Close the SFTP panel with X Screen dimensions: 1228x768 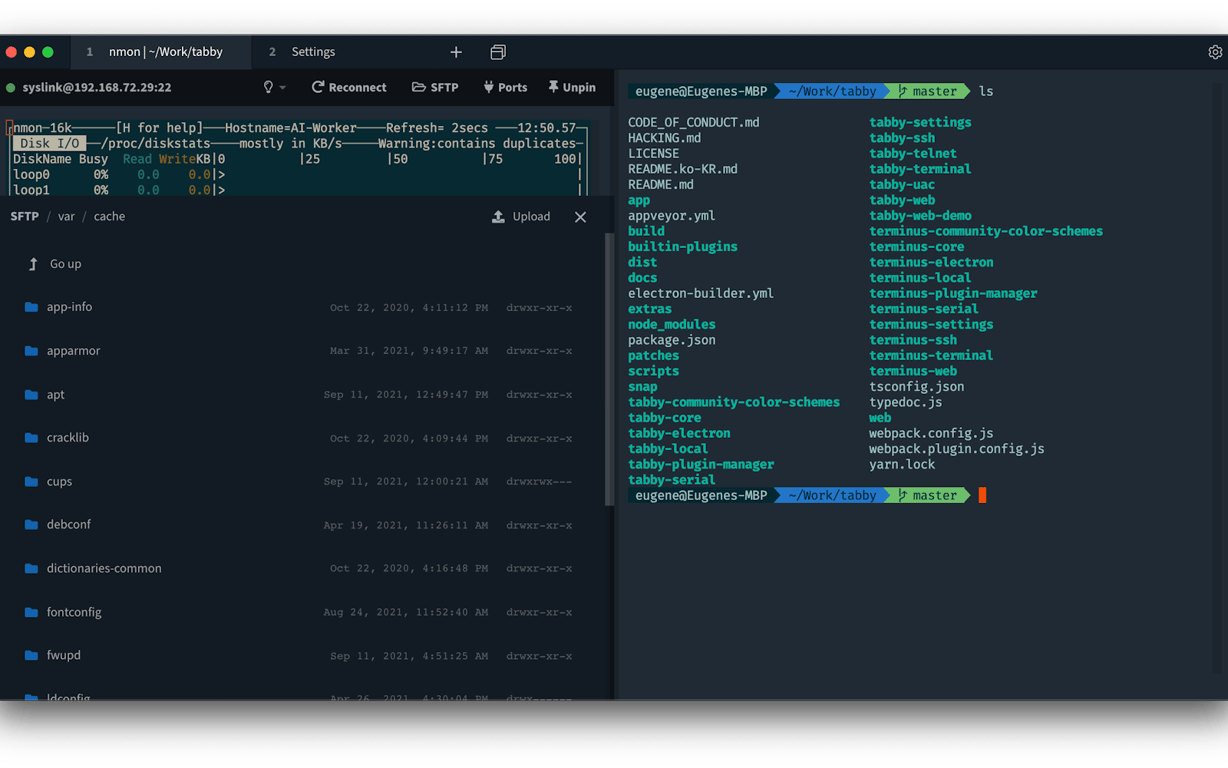580,217
